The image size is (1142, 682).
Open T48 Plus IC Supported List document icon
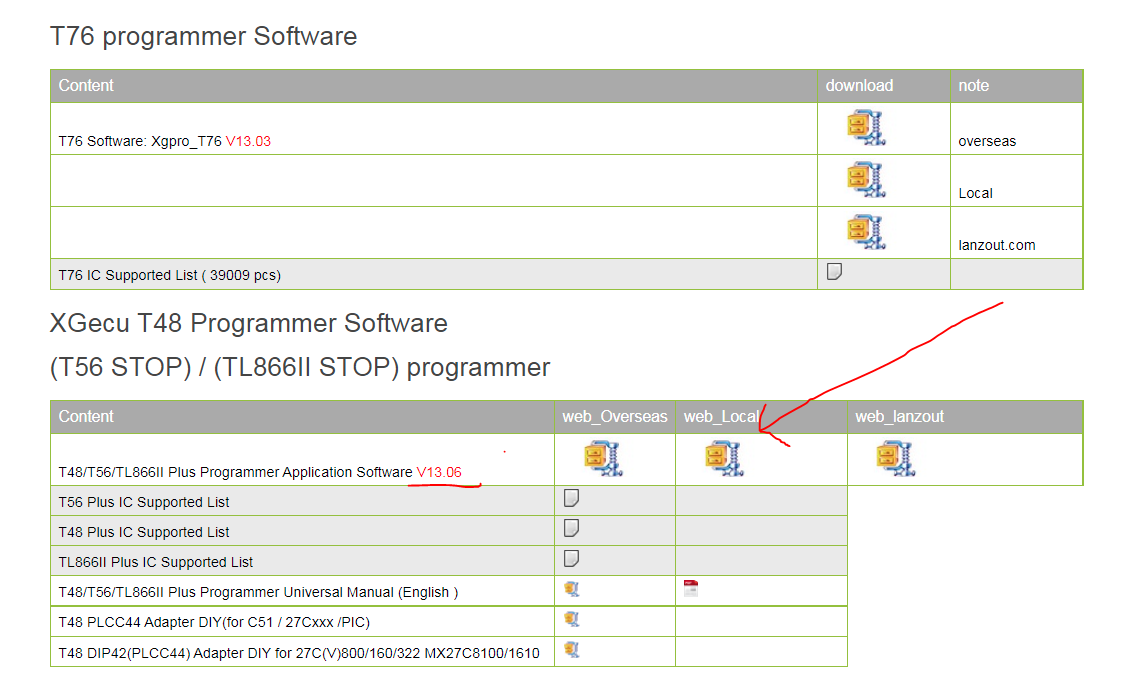coord(572,528)
